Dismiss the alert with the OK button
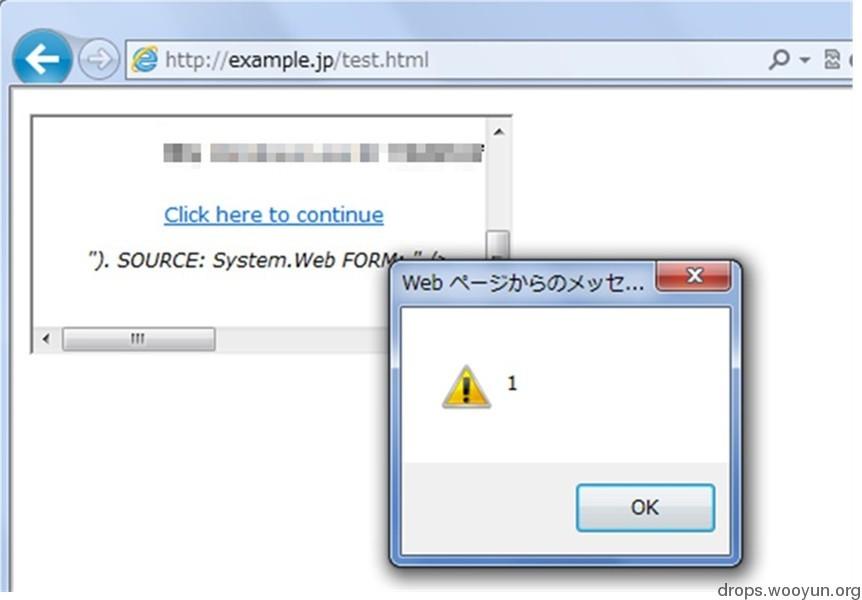Screen dimensions: 862x600 (x=645, y=508)
